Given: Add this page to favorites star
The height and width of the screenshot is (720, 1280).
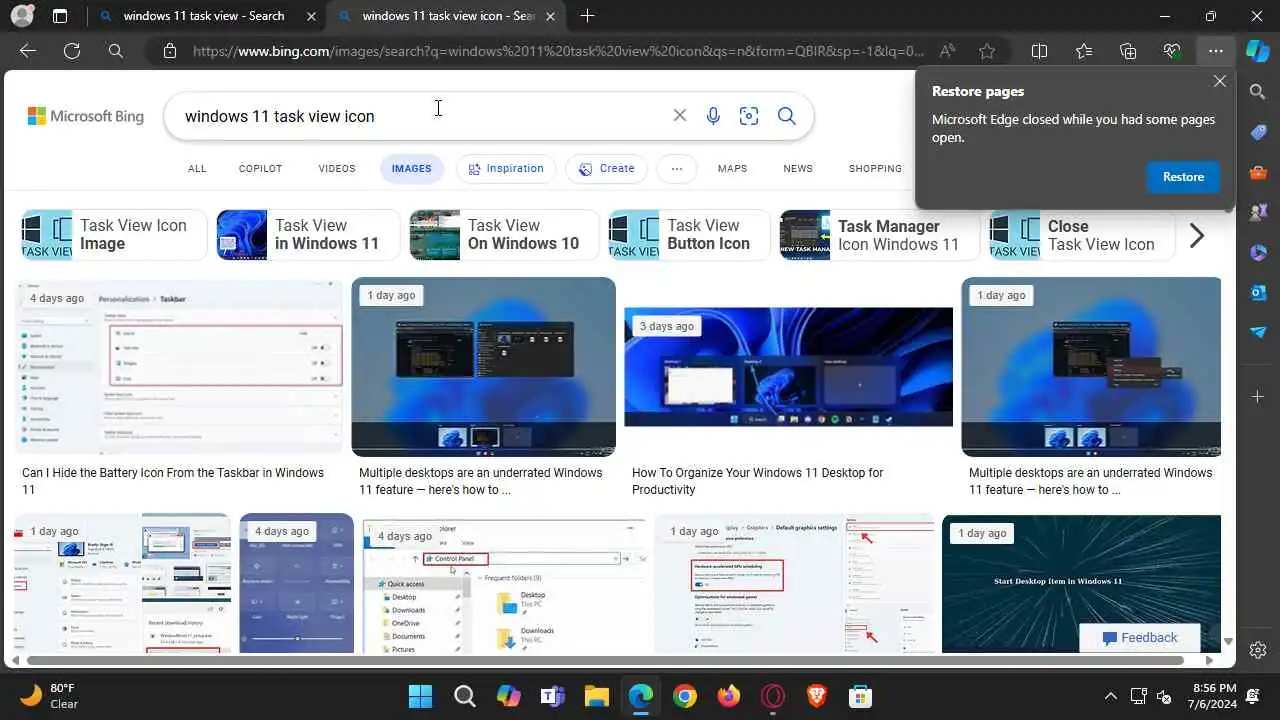Looking at the screenshot, I should pyautogui.click(x=987, y=51).
